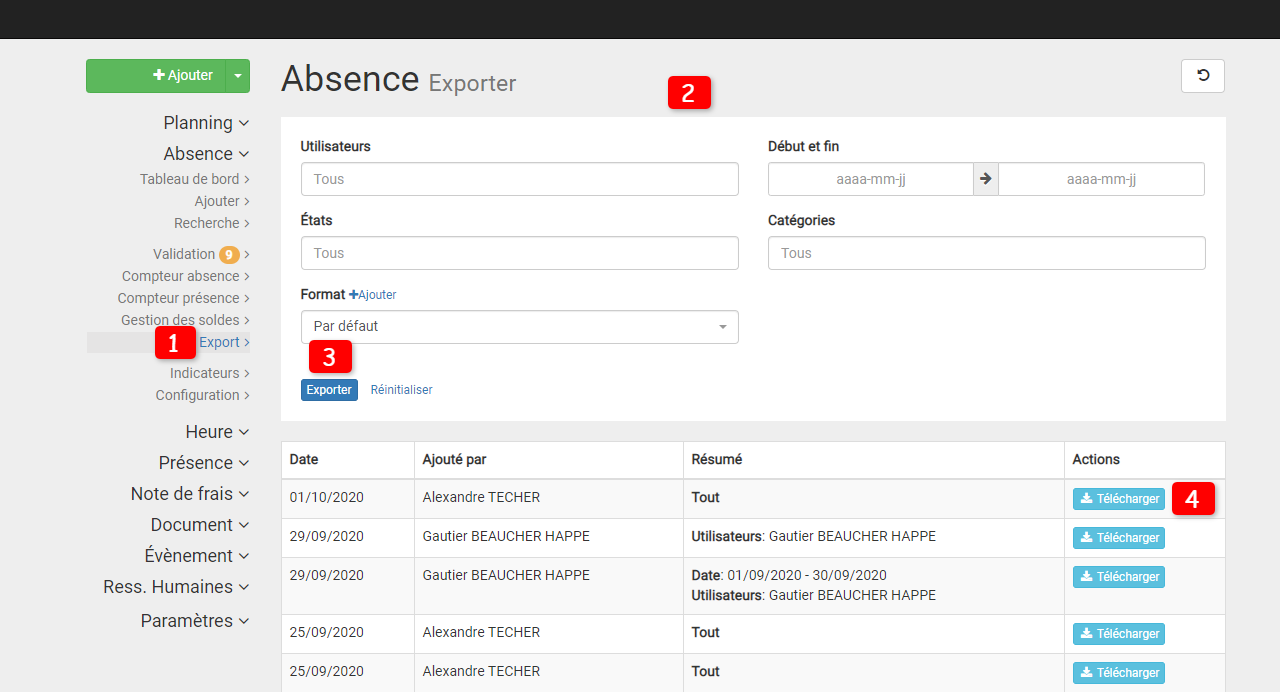
Task: Expand the Paramètres menu
Action: click(195, 620)
